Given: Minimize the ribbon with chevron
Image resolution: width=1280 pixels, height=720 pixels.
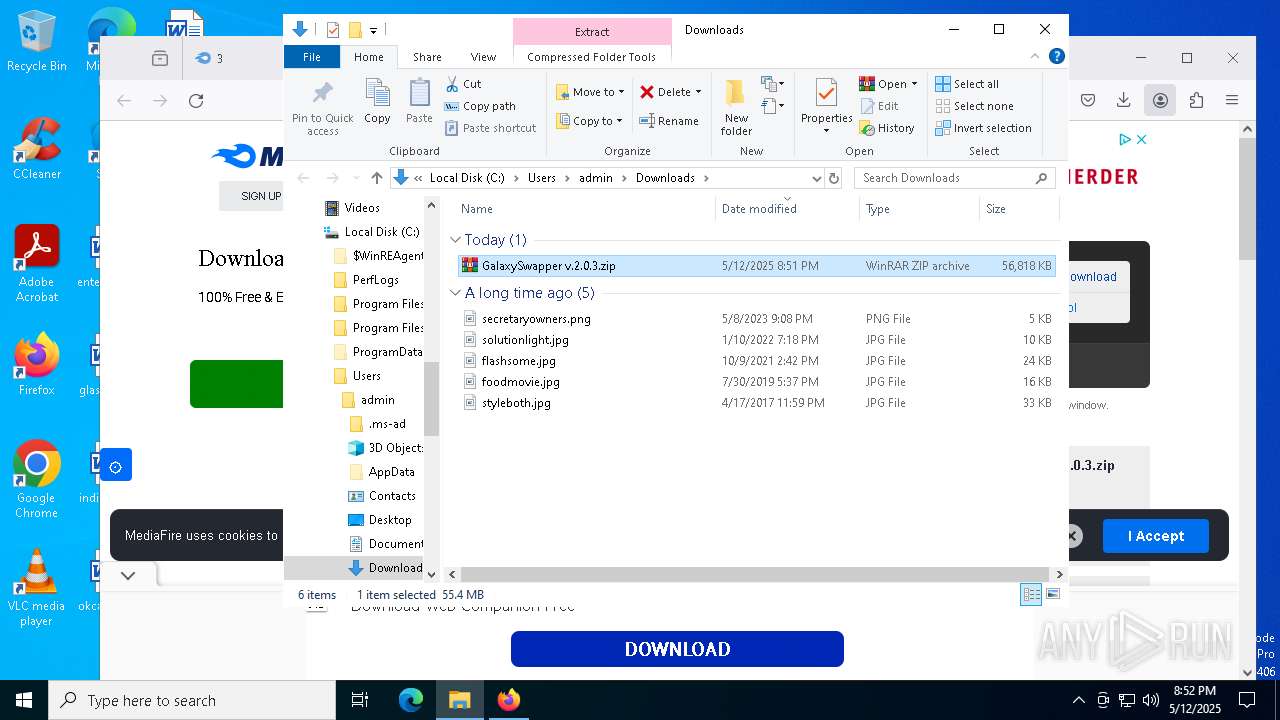Looking at the screenshot, I should tap(1035, 57).
